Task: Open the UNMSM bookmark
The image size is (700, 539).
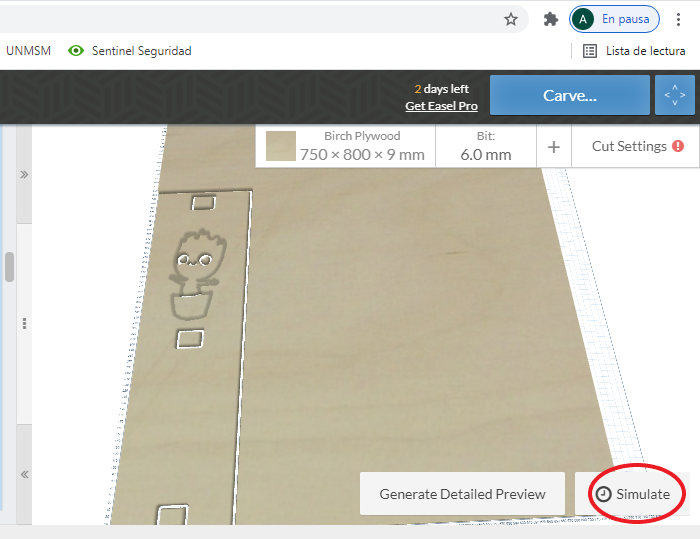Action: (29, 51)
